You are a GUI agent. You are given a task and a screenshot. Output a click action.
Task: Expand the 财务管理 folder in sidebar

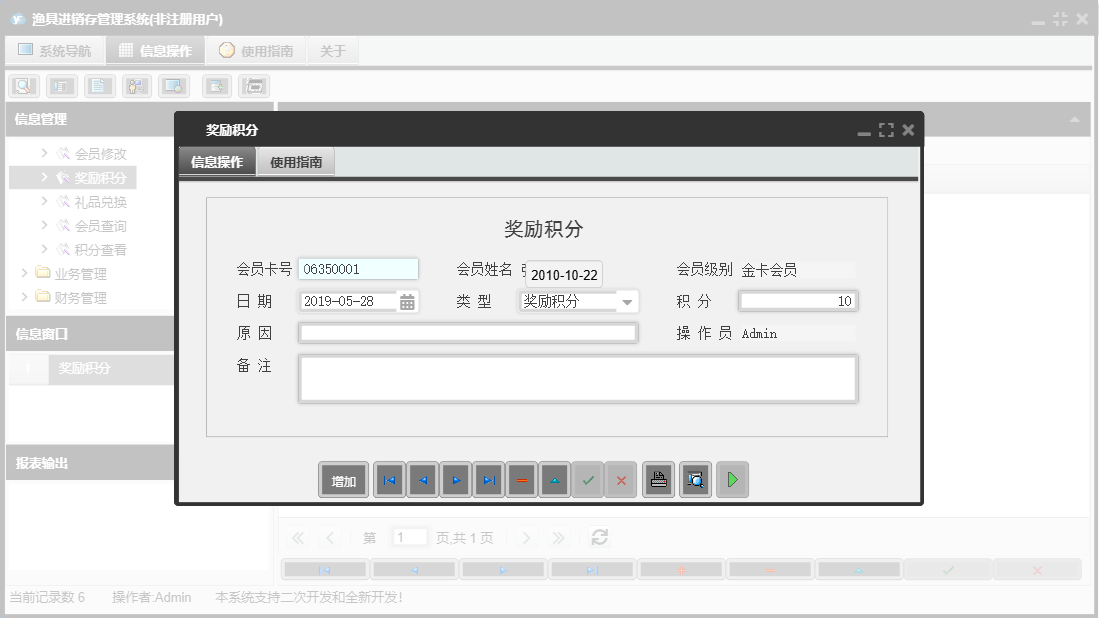point(24,297)
